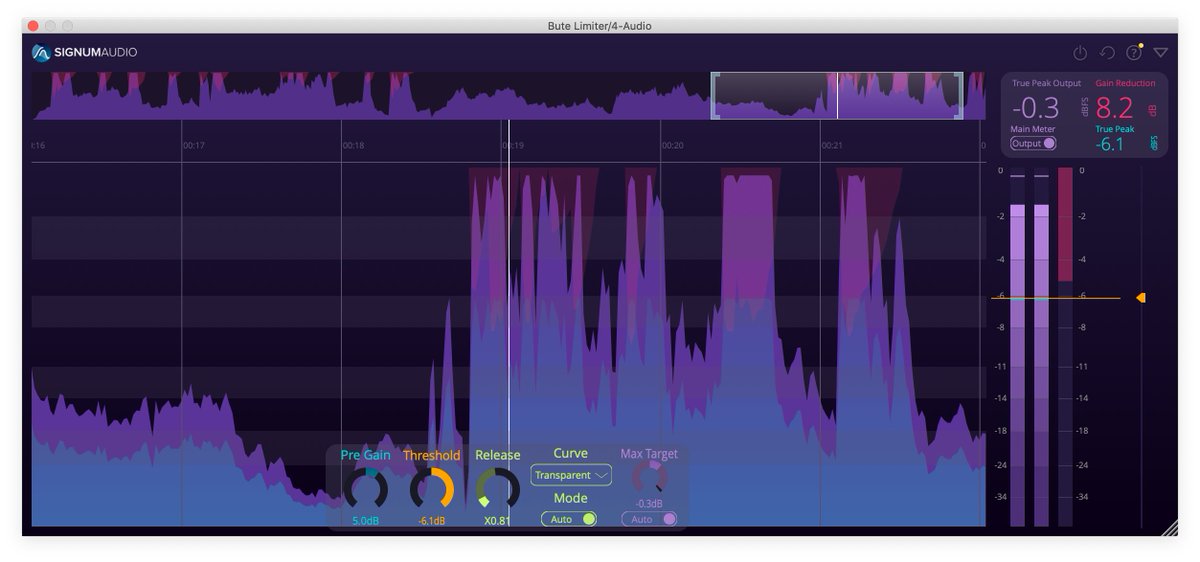Click the Threshold knob
This screenshot has height=562, width=1200.
(x=432, y=489)
